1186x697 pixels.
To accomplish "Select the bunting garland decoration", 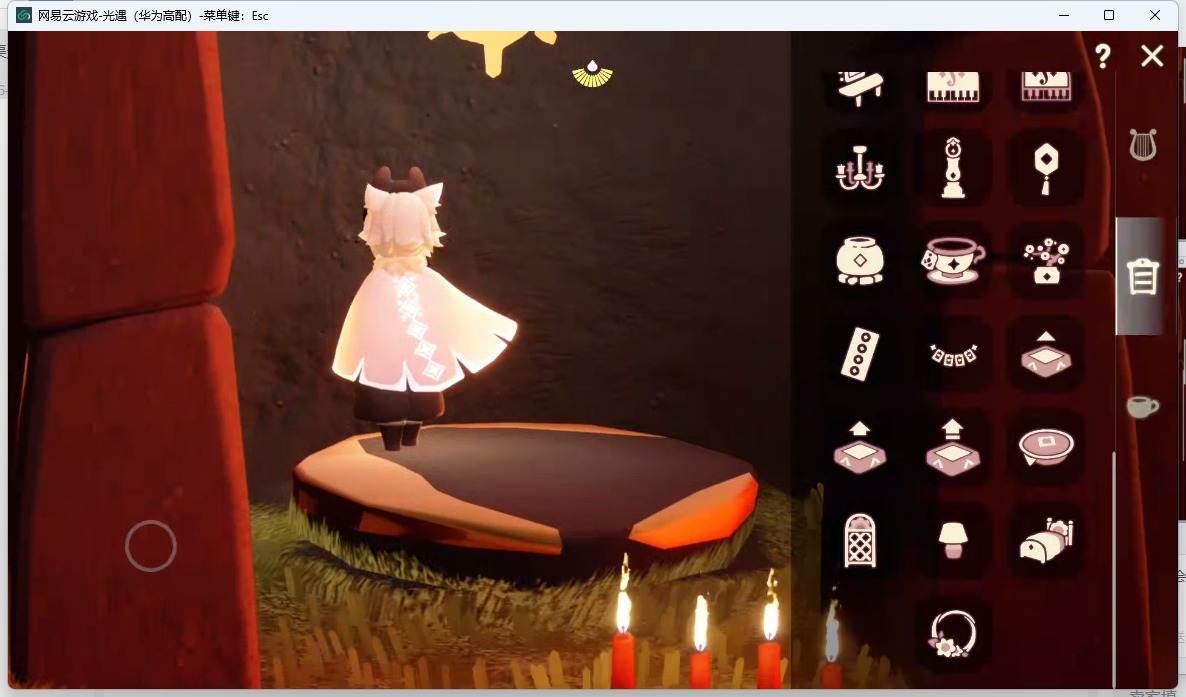I will click(953, 354).
